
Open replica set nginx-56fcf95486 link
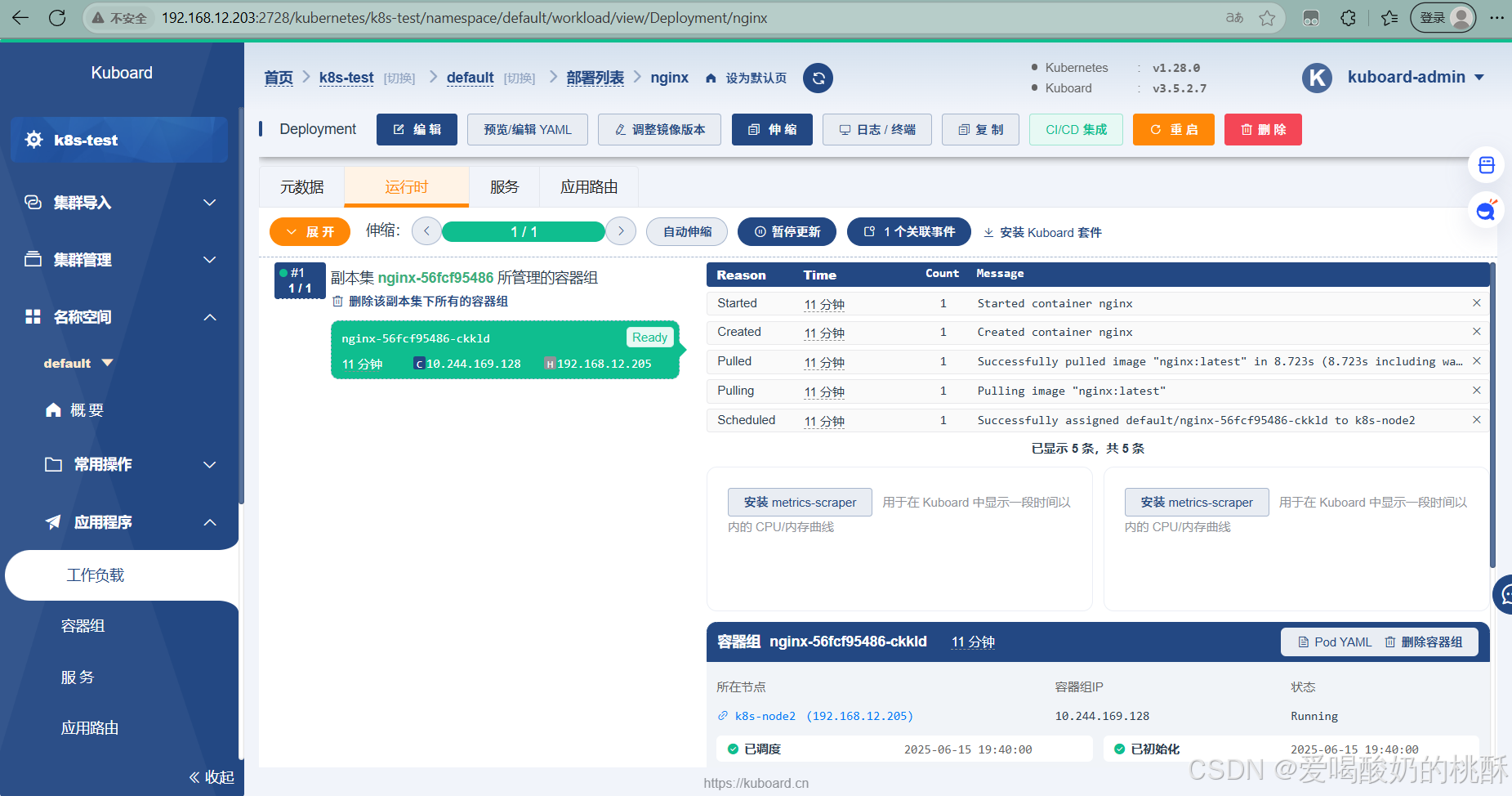(x=435, y=278)
